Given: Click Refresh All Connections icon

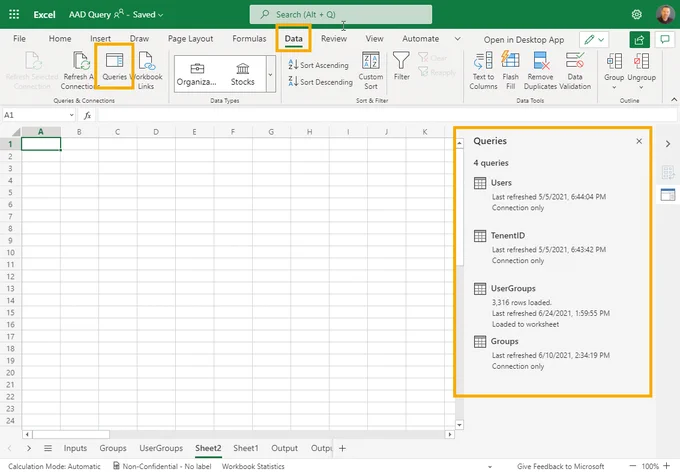Looking at the screenshot, I should click(x=81, y=60).
